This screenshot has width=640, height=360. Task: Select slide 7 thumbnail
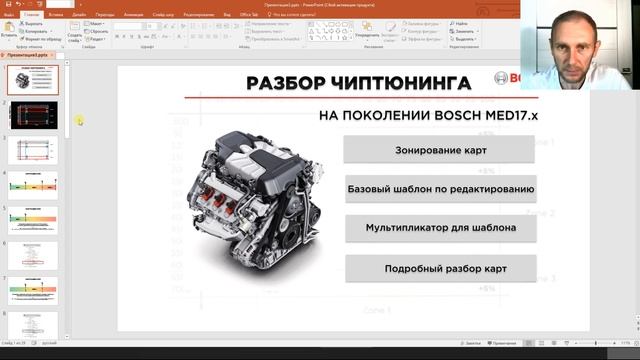tap(33, 291)
